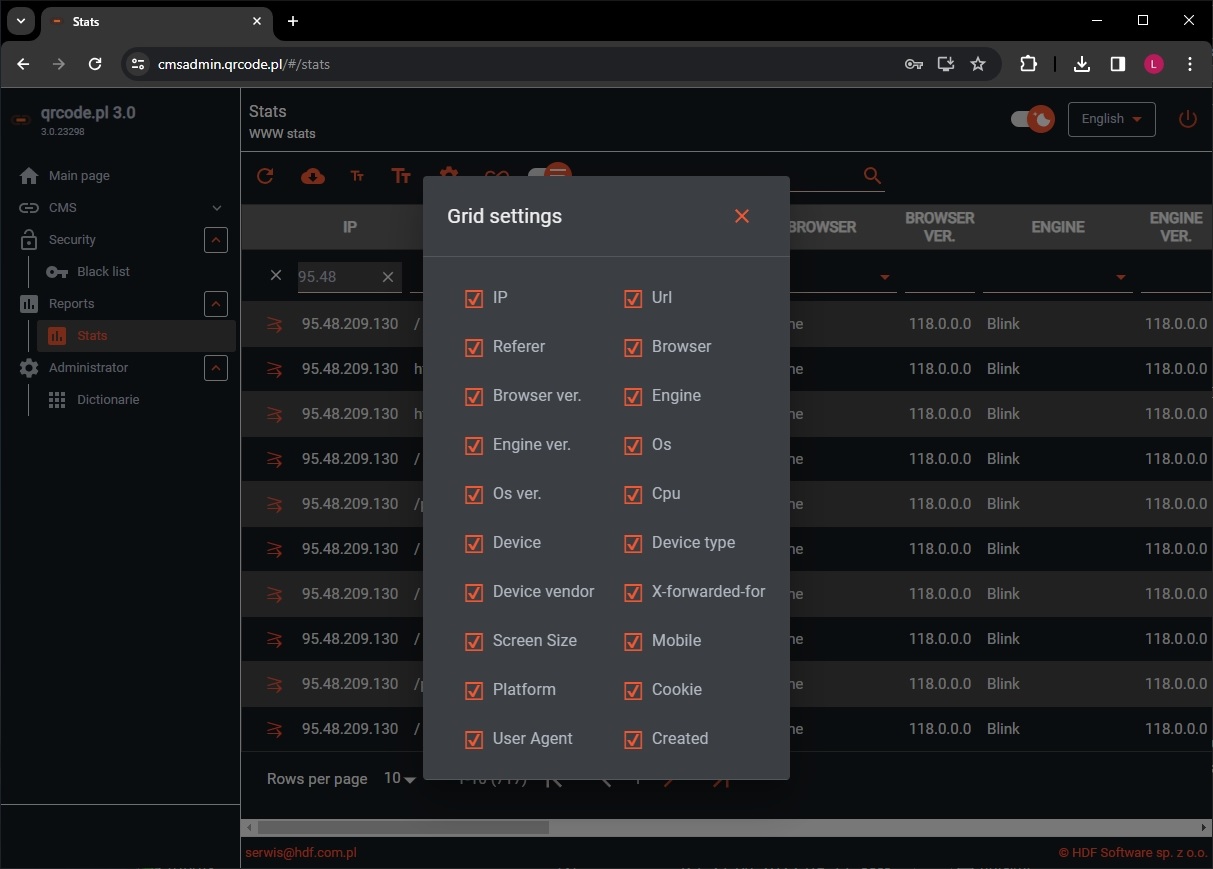The height and width of the screenshot is (869, 1213).
Task: Select the large Tt font size icon
Action: coord(401,176)
